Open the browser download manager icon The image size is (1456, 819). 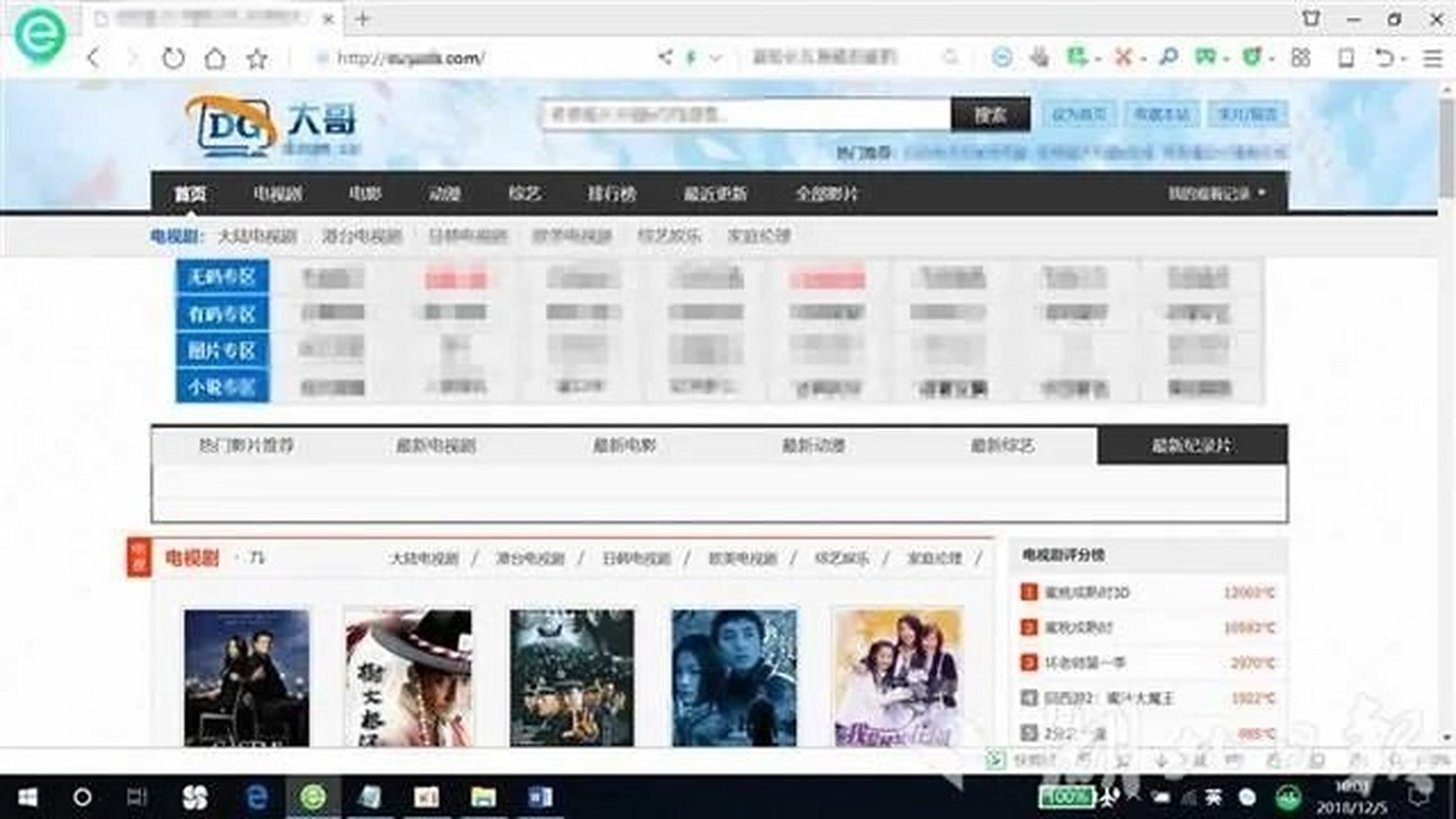1040,58
